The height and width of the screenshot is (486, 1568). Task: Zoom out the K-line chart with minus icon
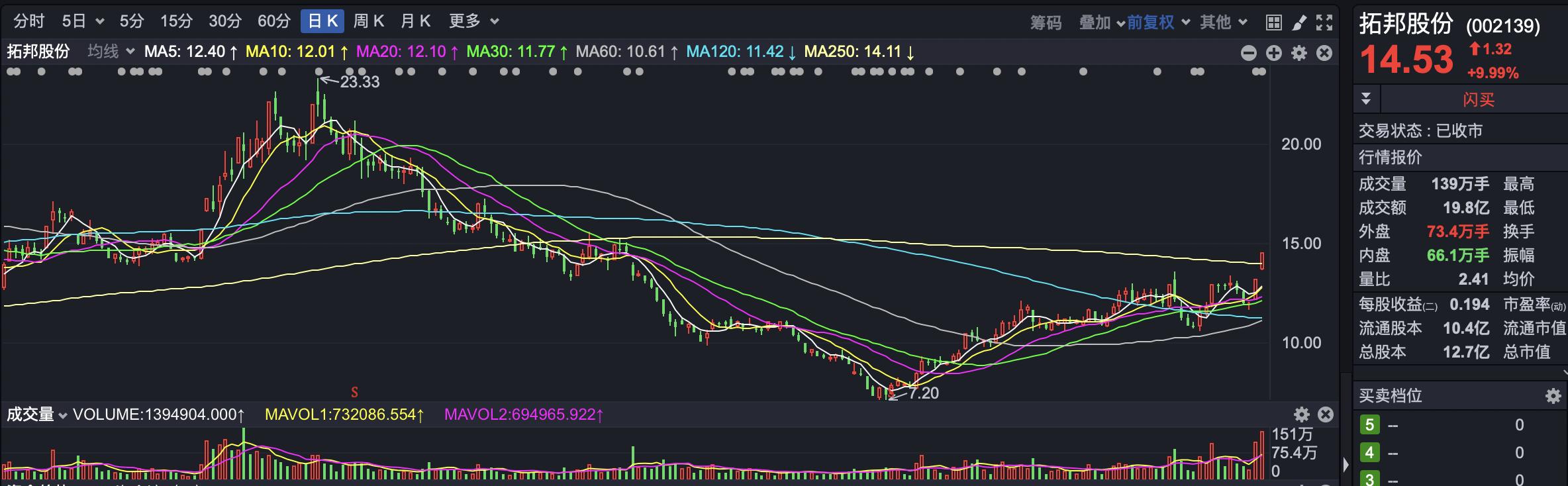[1248, 53]
